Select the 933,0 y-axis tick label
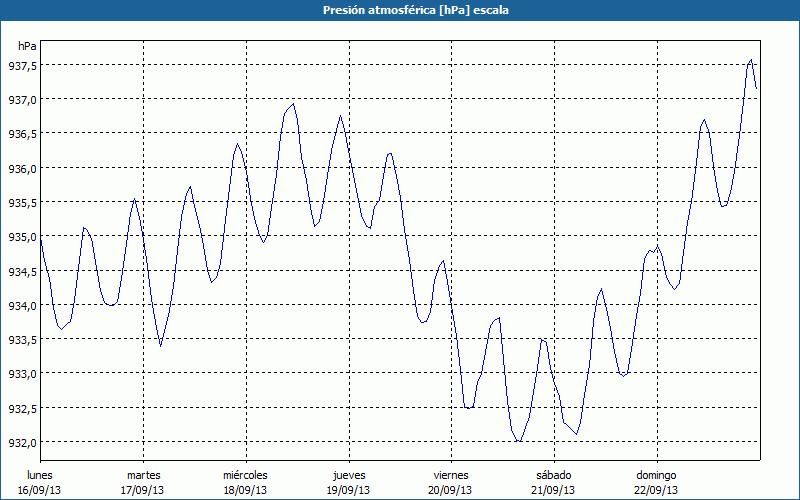The height and width of the screenshot is (500, 800). (x=20, y=374)
